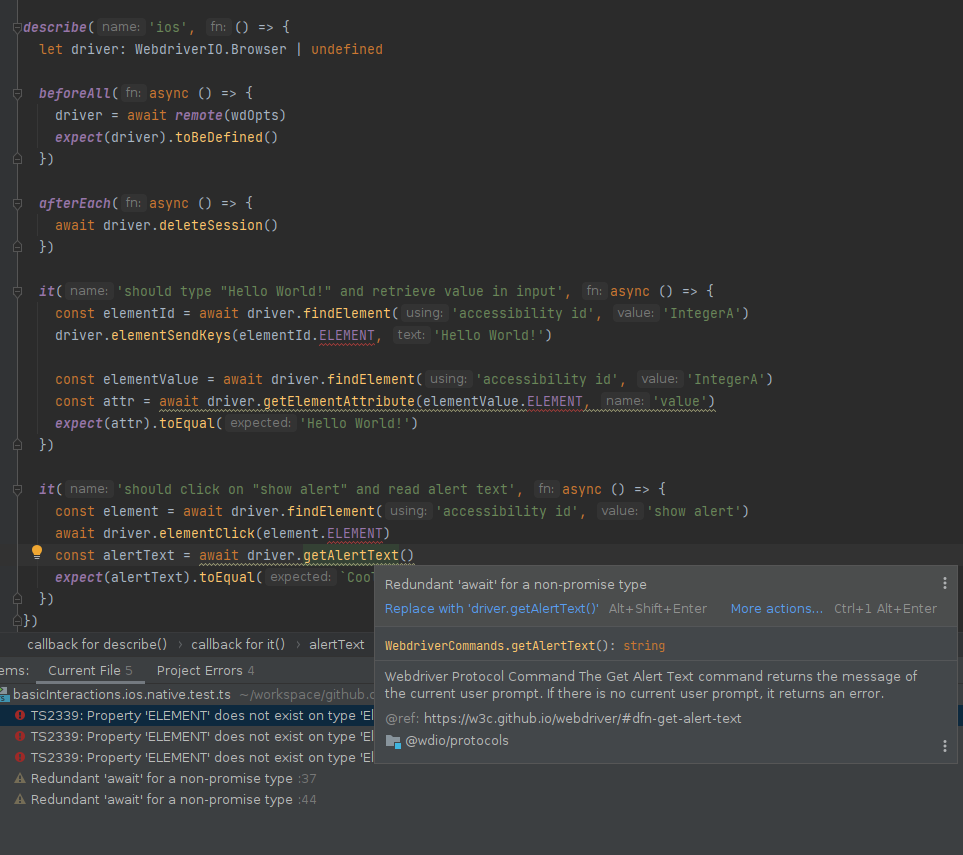This screenshot has height=855, width=963.
Task: Click fold end marker closing the second it block
Action: point(17,599)
